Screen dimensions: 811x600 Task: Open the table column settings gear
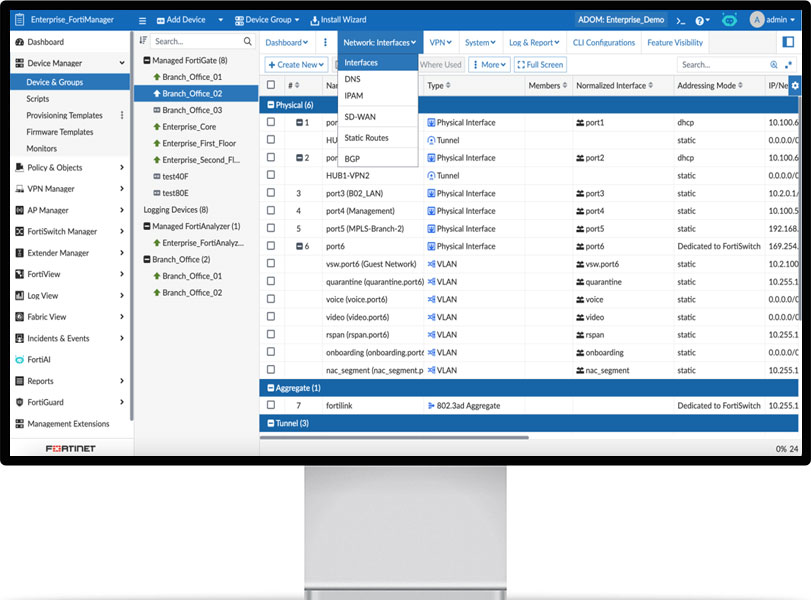tap(795, 85)
